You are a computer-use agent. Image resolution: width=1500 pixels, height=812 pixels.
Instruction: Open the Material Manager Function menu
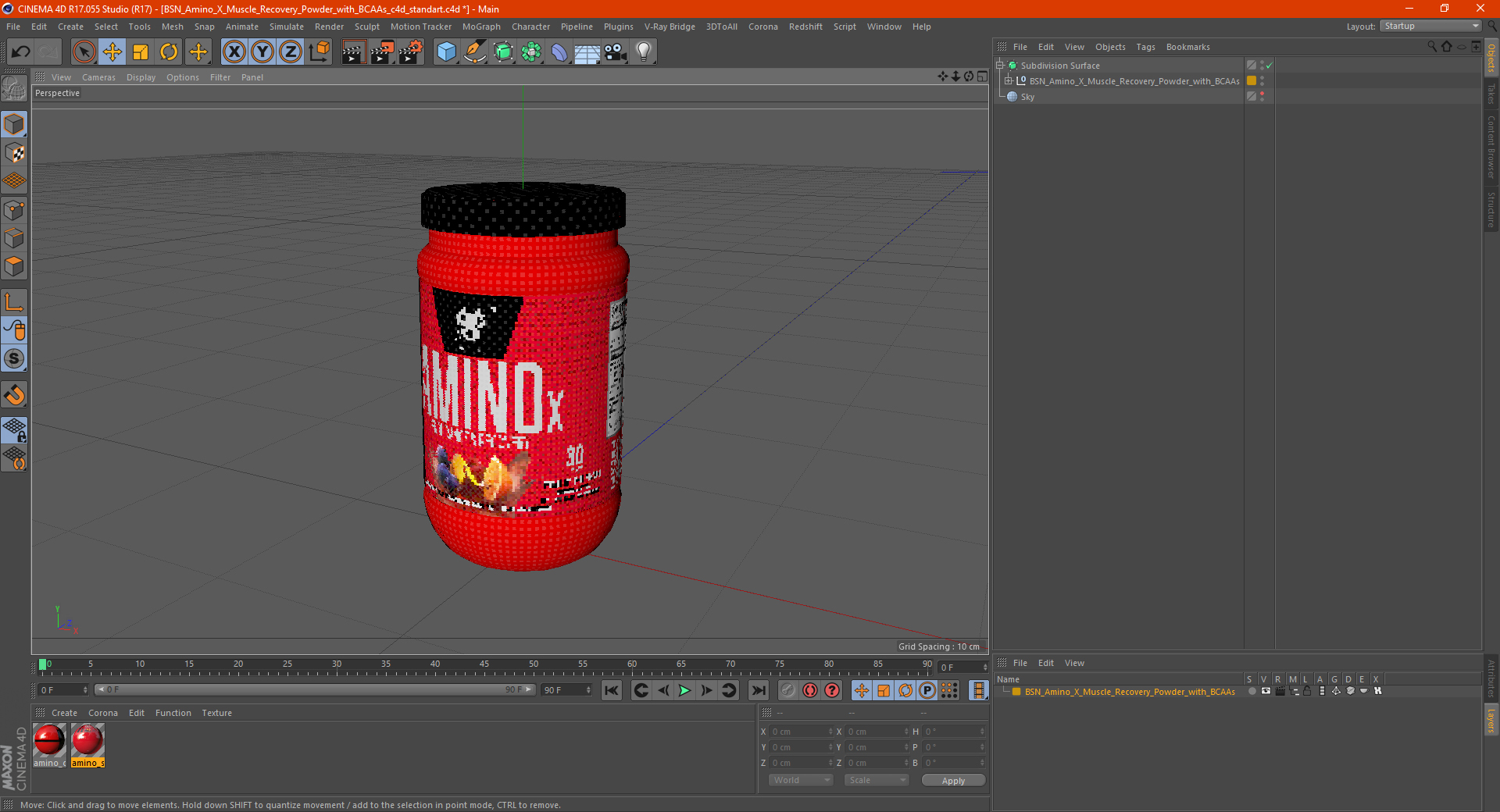tap(173, 713)
